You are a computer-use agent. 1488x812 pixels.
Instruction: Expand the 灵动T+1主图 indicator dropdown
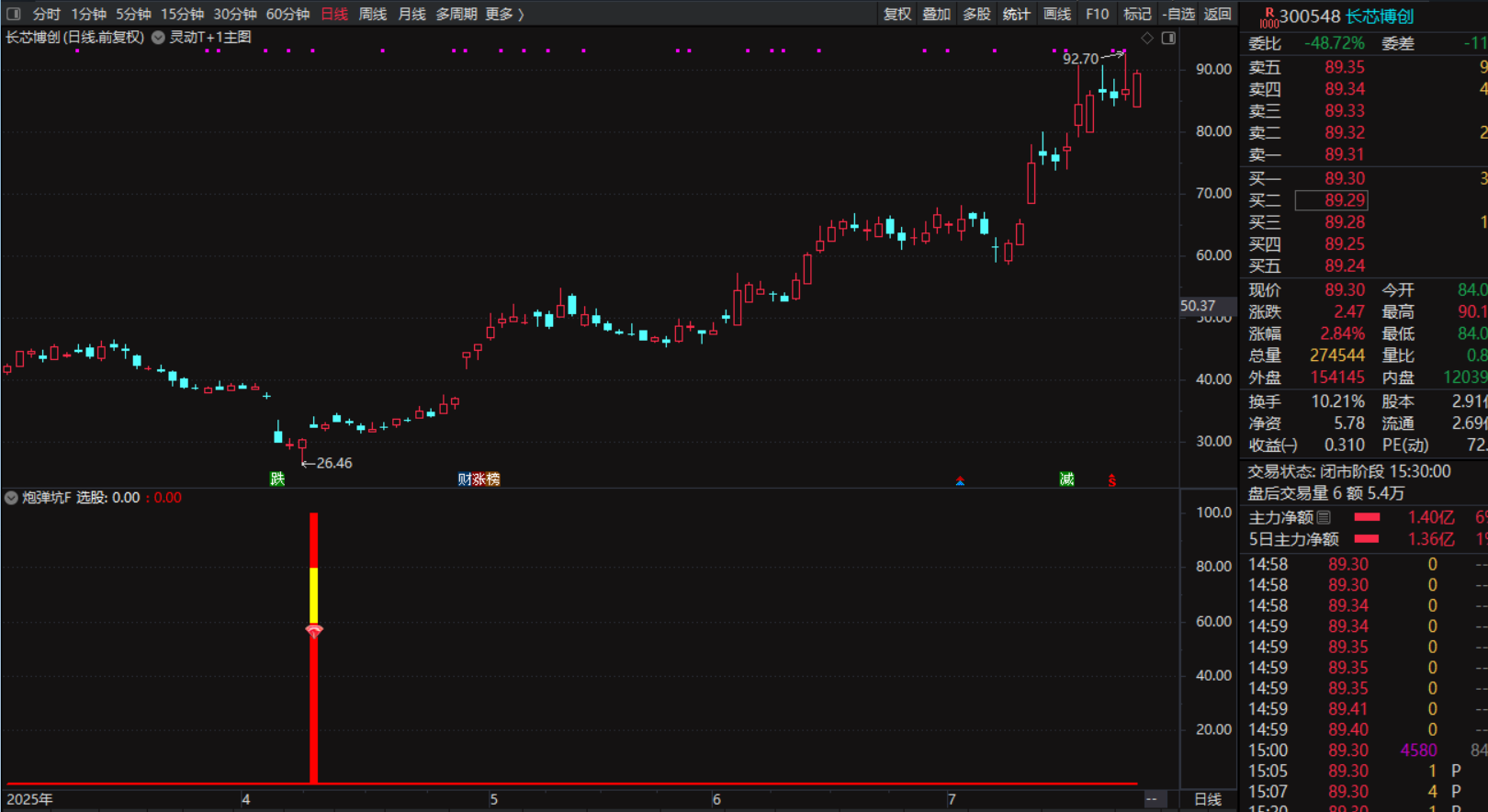[x=158, y=38]
